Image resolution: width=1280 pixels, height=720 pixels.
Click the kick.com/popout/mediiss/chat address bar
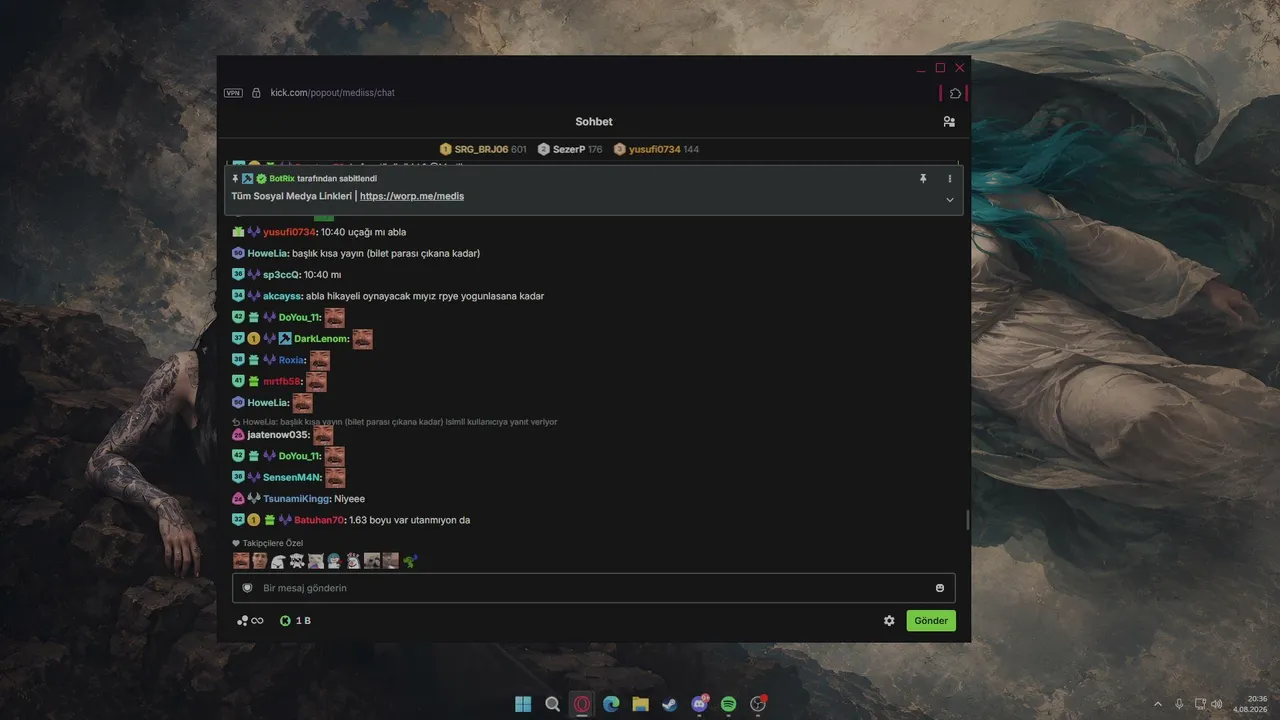[x=333, y=93]
